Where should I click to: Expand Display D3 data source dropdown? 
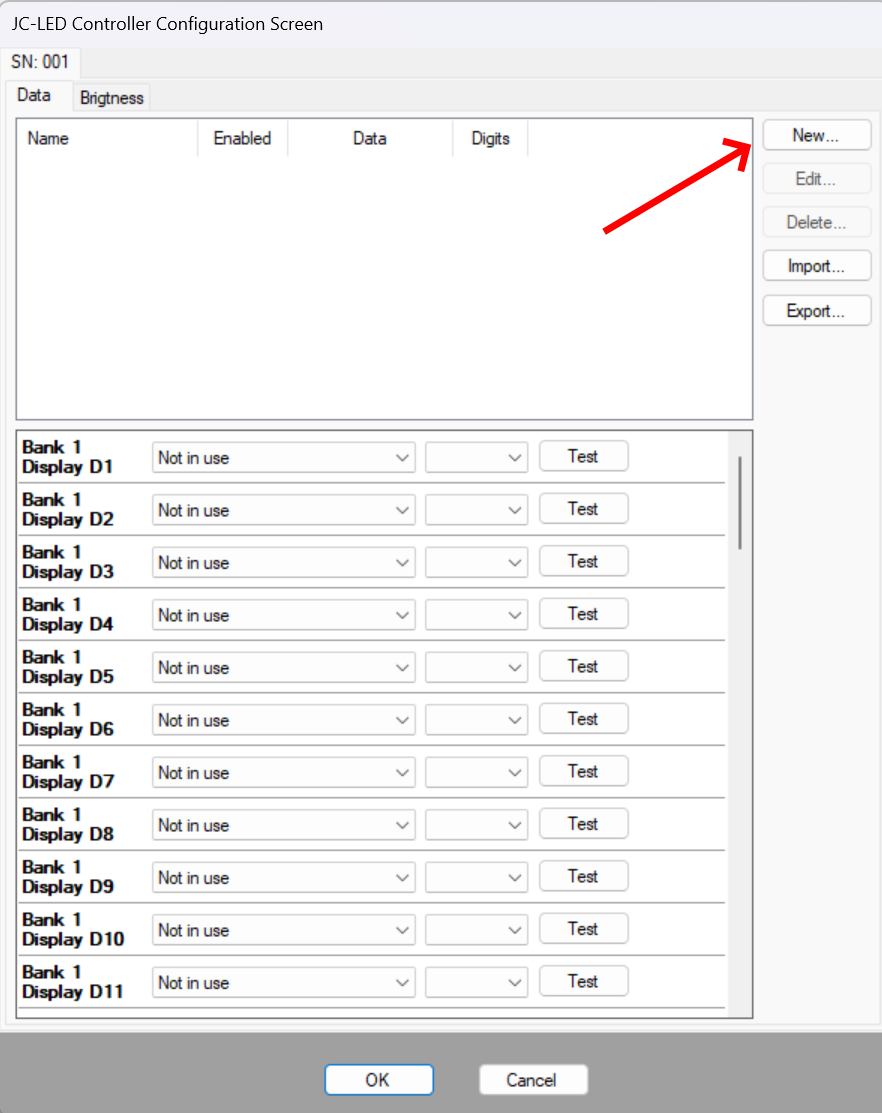pos(283,563)
